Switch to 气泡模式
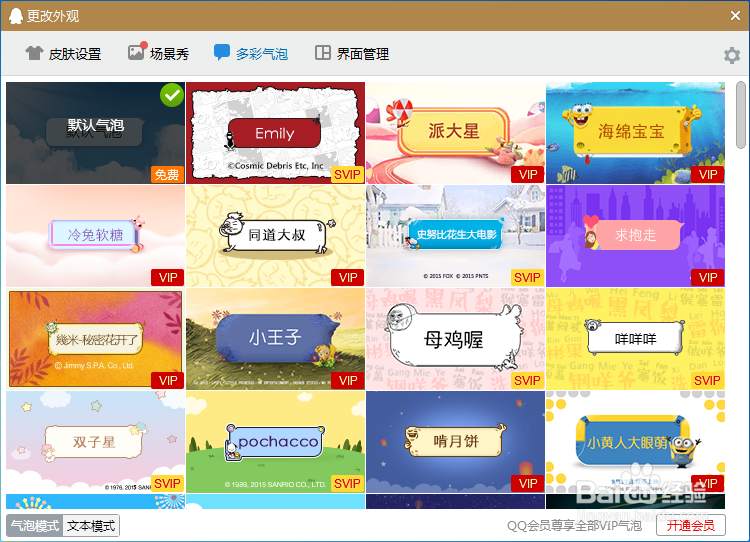 coord(34,526)
